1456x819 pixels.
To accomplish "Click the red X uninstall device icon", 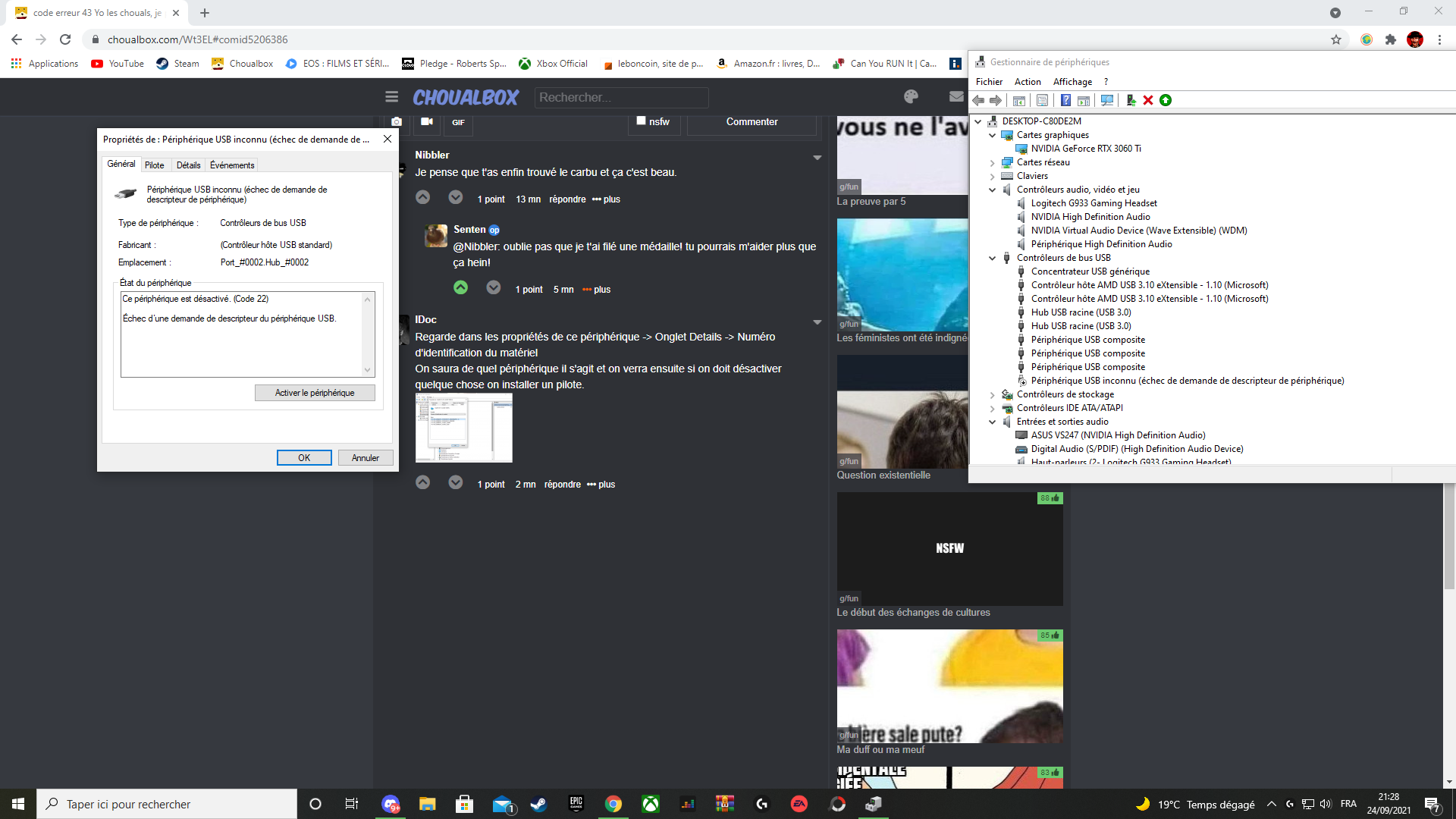I will coord(1148,100).
